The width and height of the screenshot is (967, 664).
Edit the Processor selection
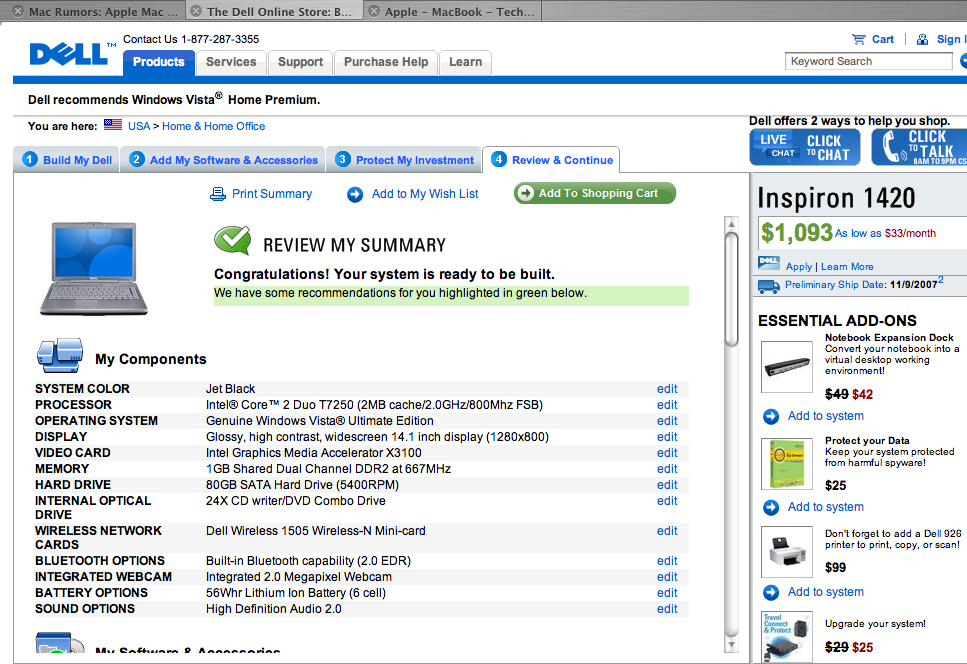pos(667,405)
